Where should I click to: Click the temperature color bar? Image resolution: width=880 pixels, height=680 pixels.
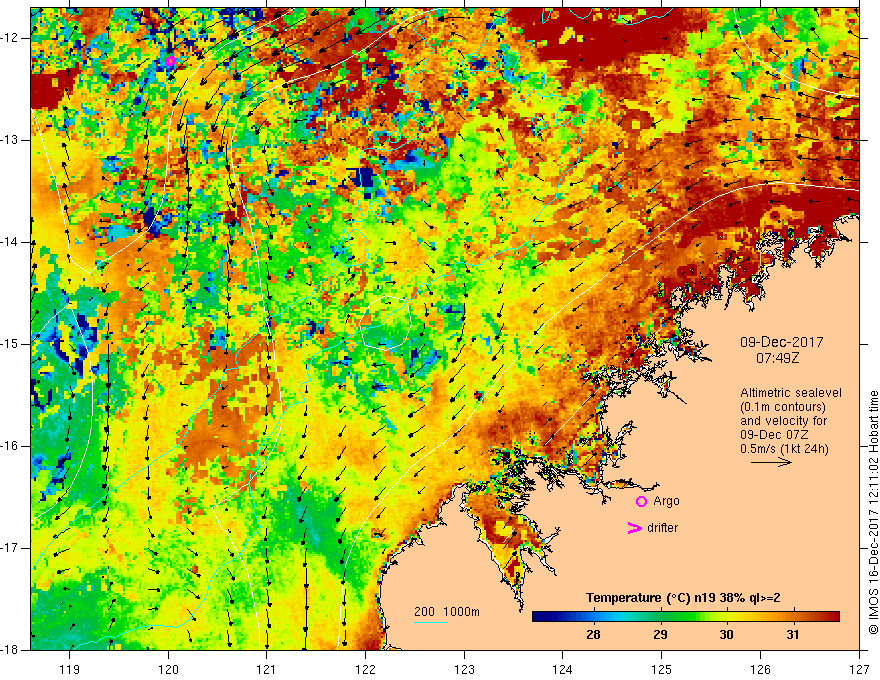click(686, 616)
